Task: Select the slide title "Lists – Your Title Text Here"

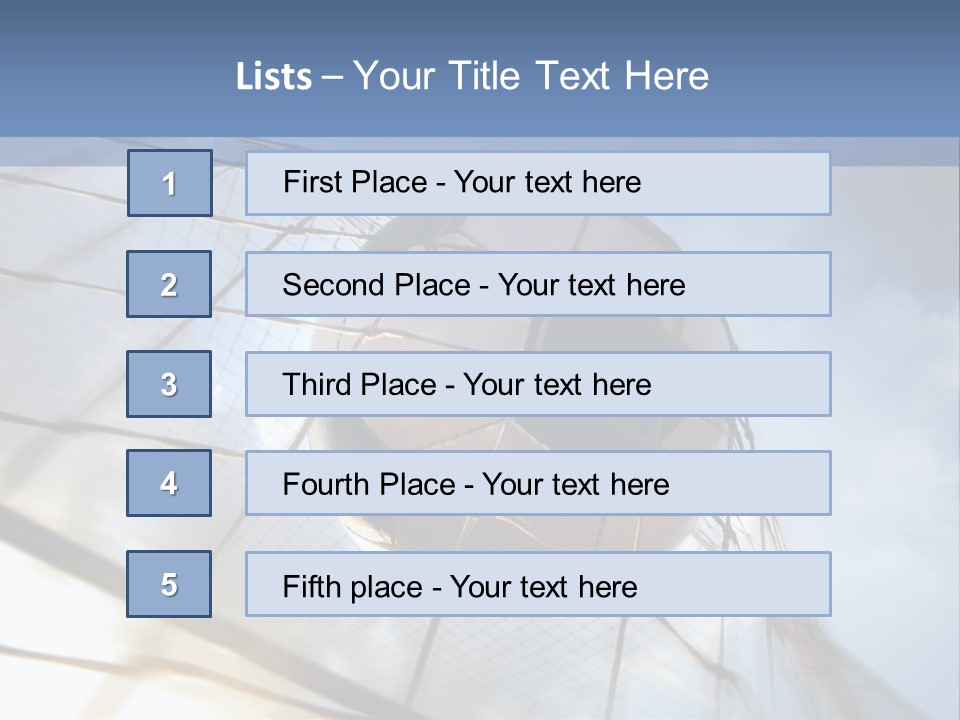Action: [472, 76]
